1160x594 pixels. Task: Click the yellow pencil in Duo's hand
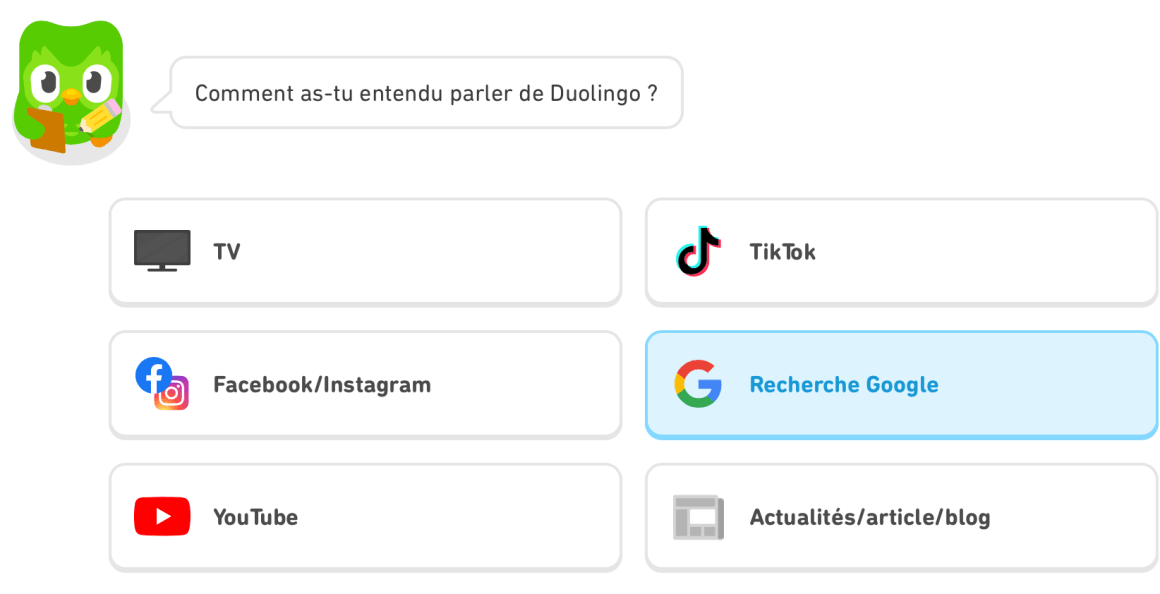100,117
